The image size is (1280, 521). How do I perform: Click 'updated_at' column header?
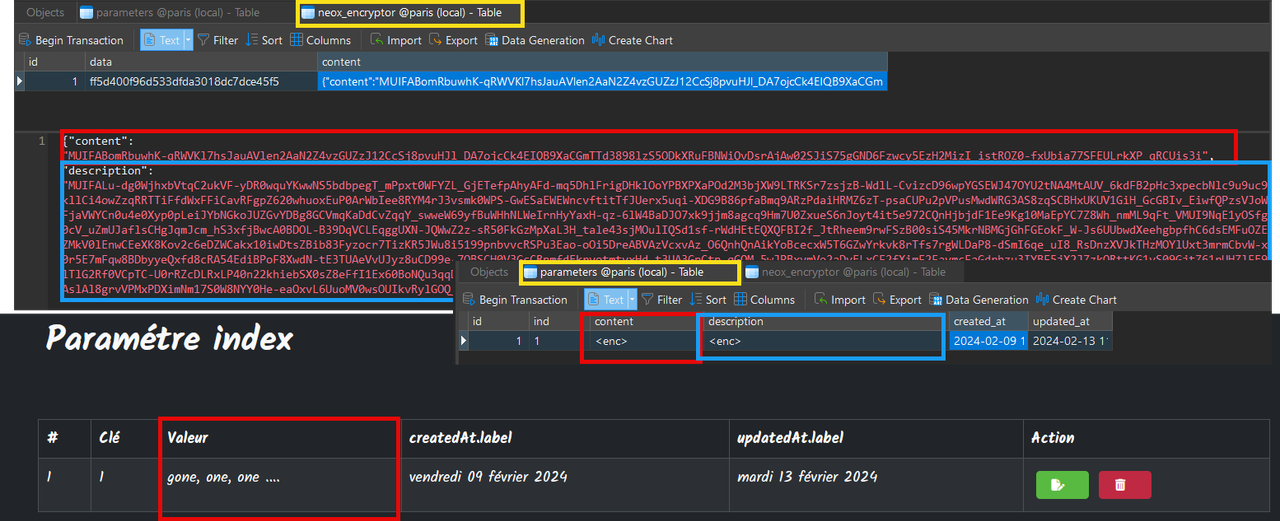(1070, 321)
